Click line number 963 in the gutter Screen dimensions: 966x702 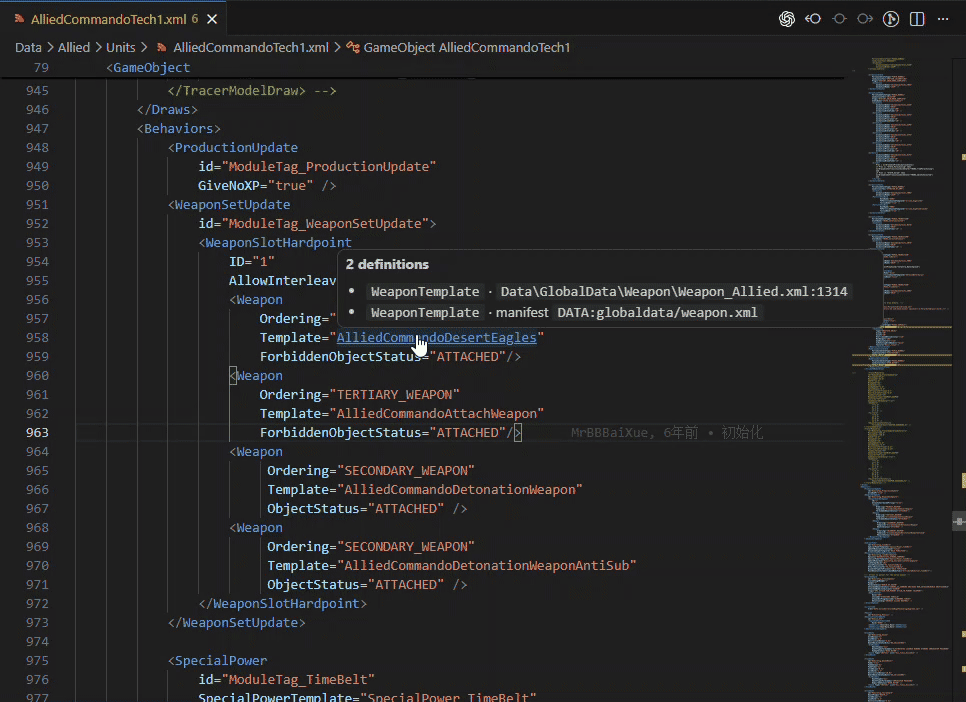37,433
